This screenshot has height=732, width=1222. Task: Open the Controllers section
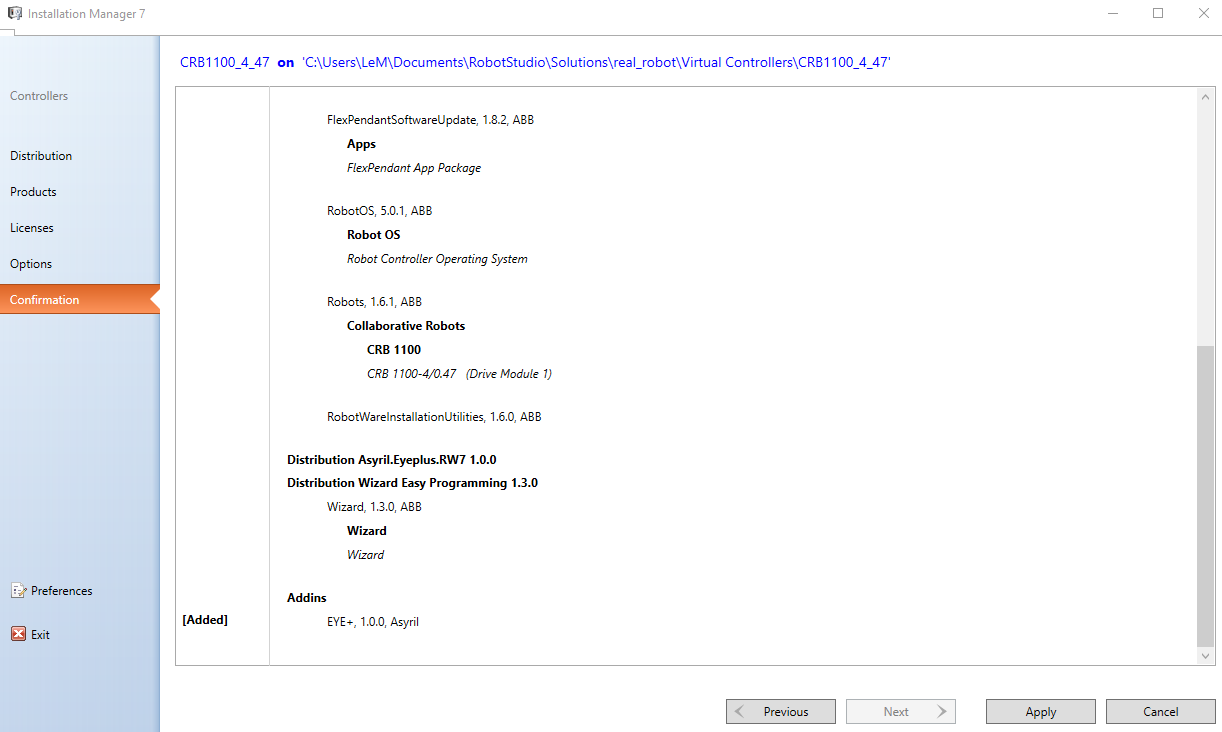click(39, 96)
